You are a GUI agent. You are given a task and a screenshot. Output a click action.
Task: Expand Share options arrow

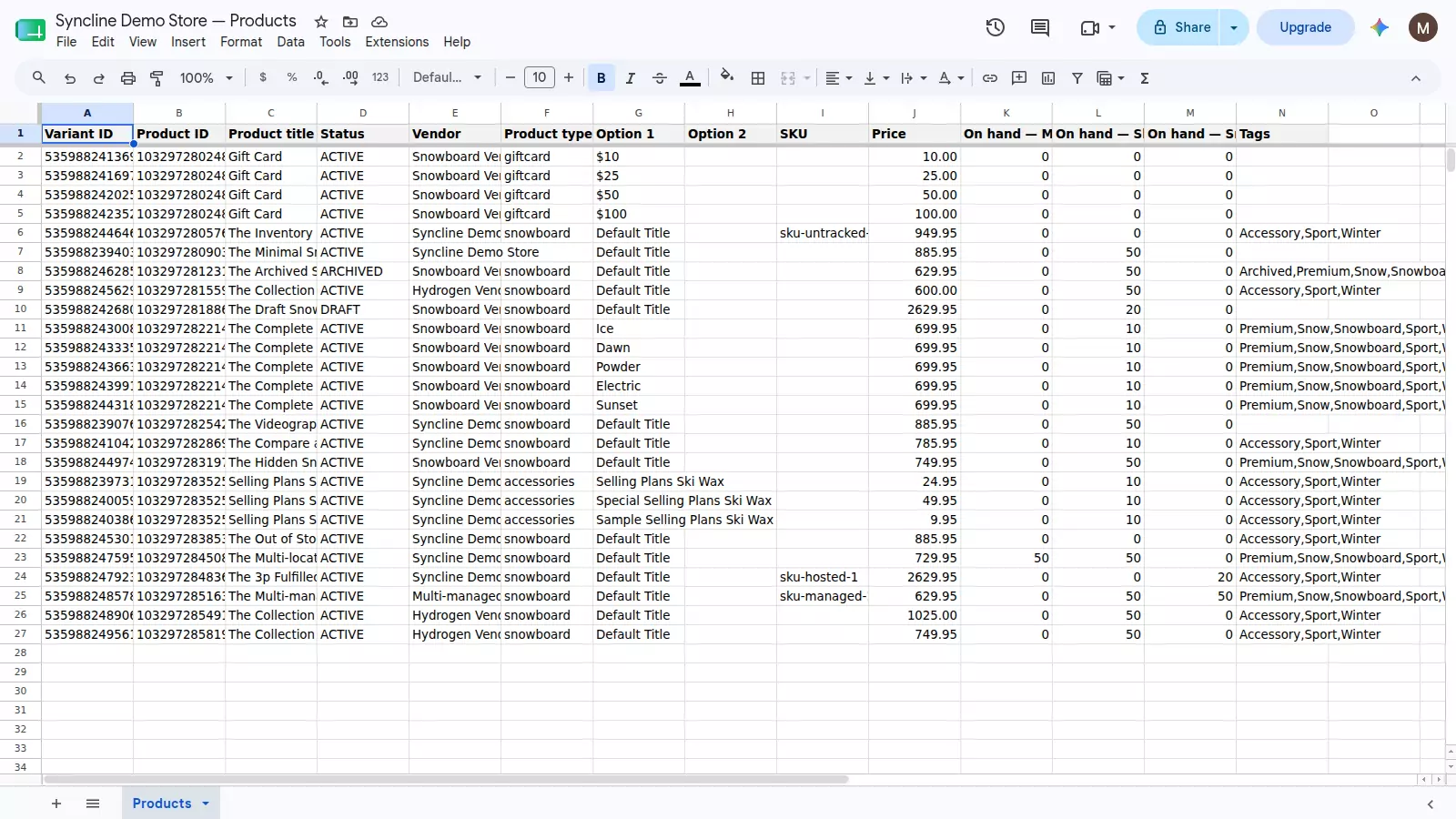[1234, 27]
